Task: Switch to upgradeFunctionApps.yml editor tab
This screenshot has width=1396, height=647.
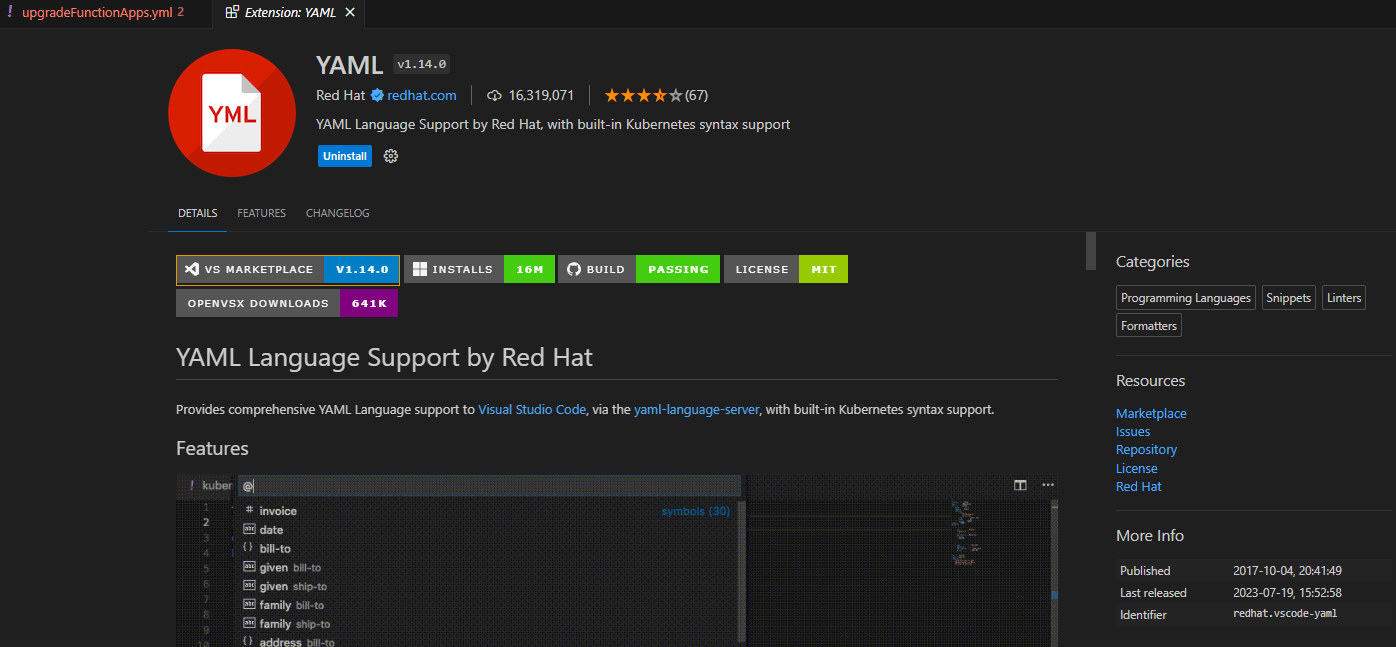Action: pos(96,13)
